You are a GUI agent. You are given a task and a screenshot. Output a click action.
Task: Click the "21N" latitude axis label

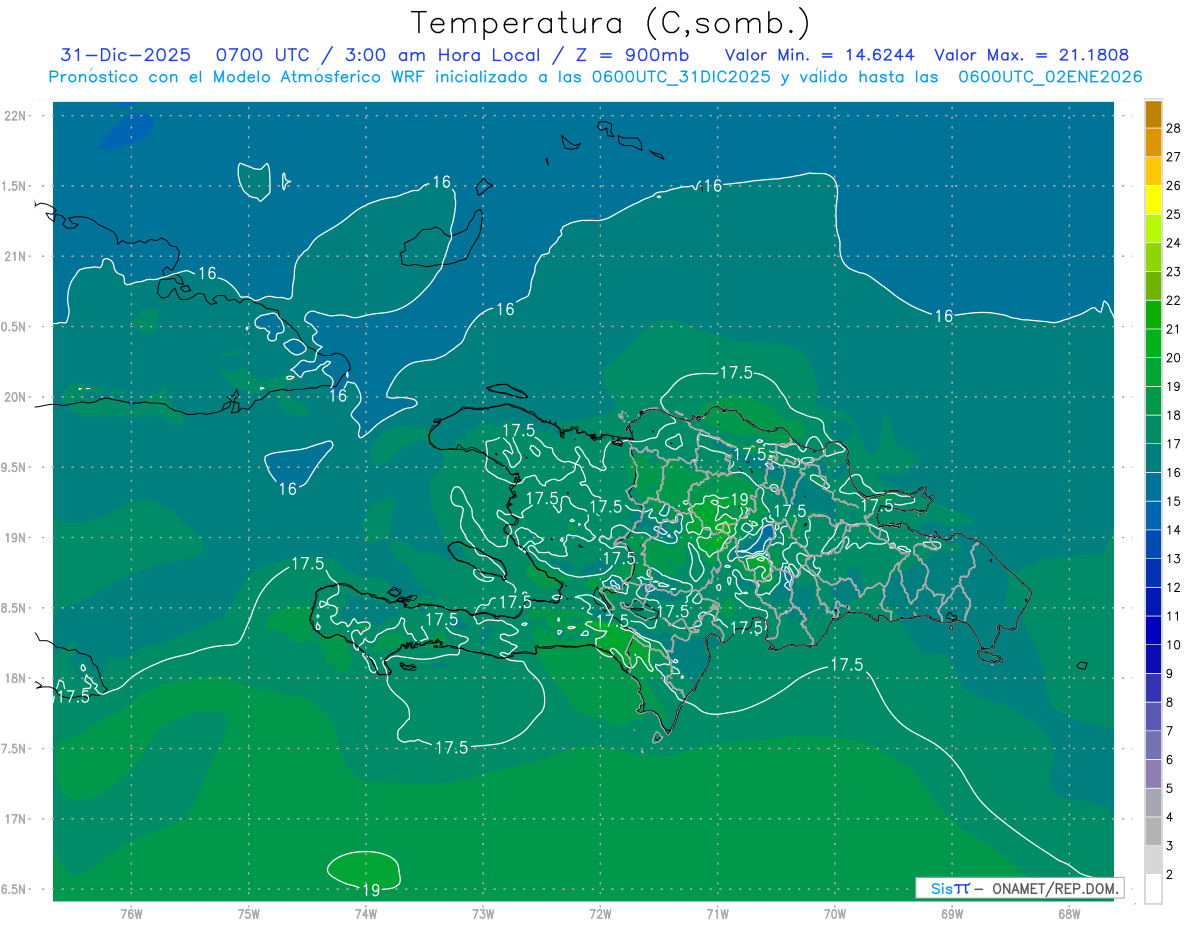(x=16, y=256)
